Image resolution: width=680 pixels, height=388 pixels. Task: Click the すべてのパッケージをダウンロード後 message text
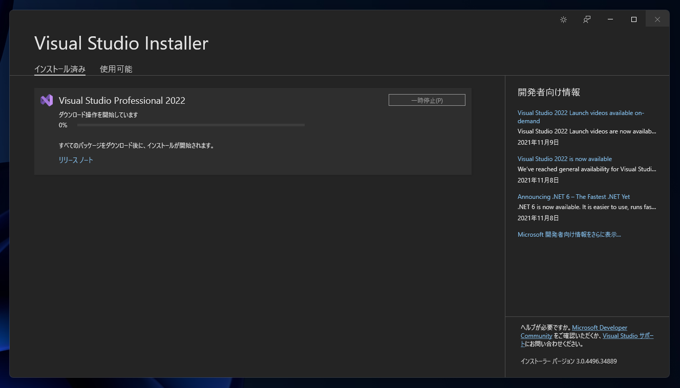[x=136, y=146]
